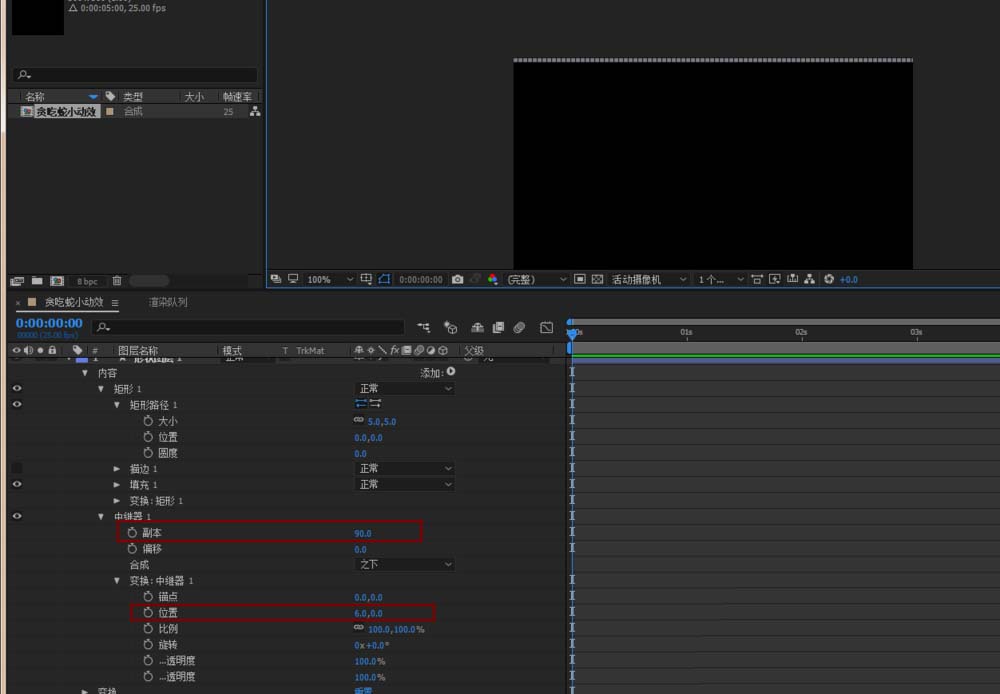Open the show channel color icon
This screenshot has height=694, width=1000.
[x=492, y=279]
